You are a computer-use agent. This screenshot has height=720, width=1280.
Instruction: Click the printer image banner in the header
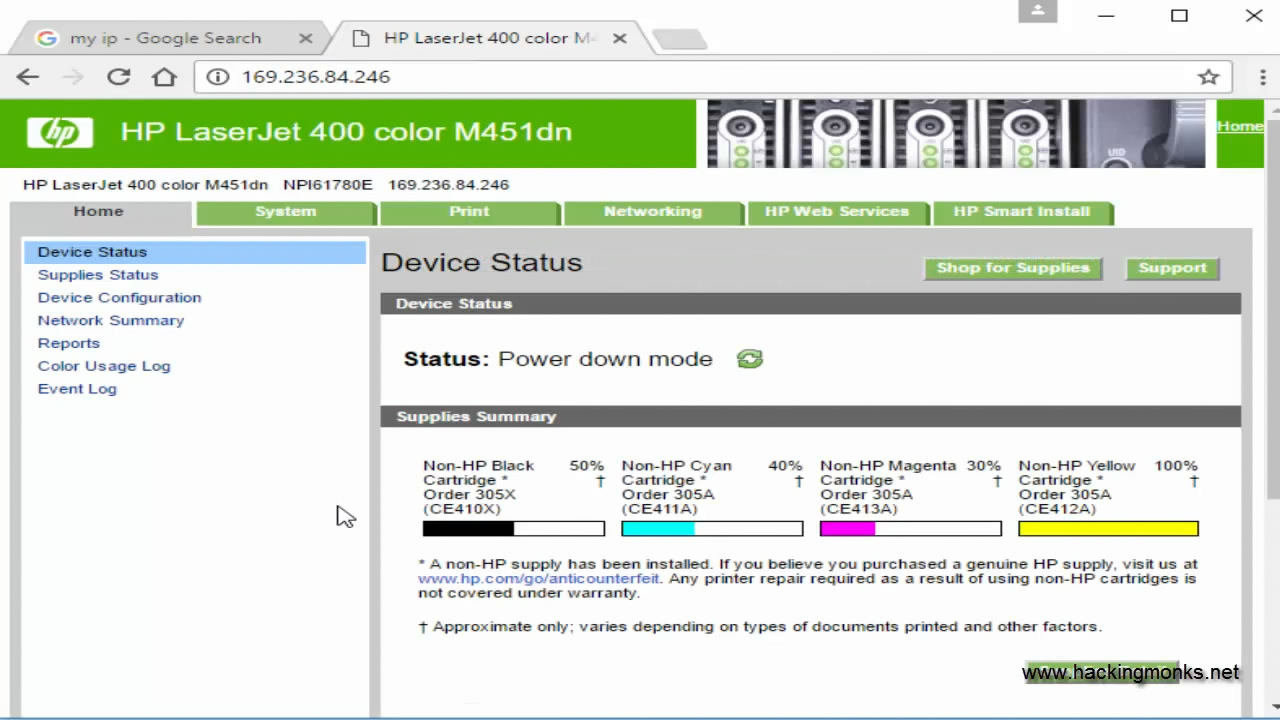coord(955,133)
